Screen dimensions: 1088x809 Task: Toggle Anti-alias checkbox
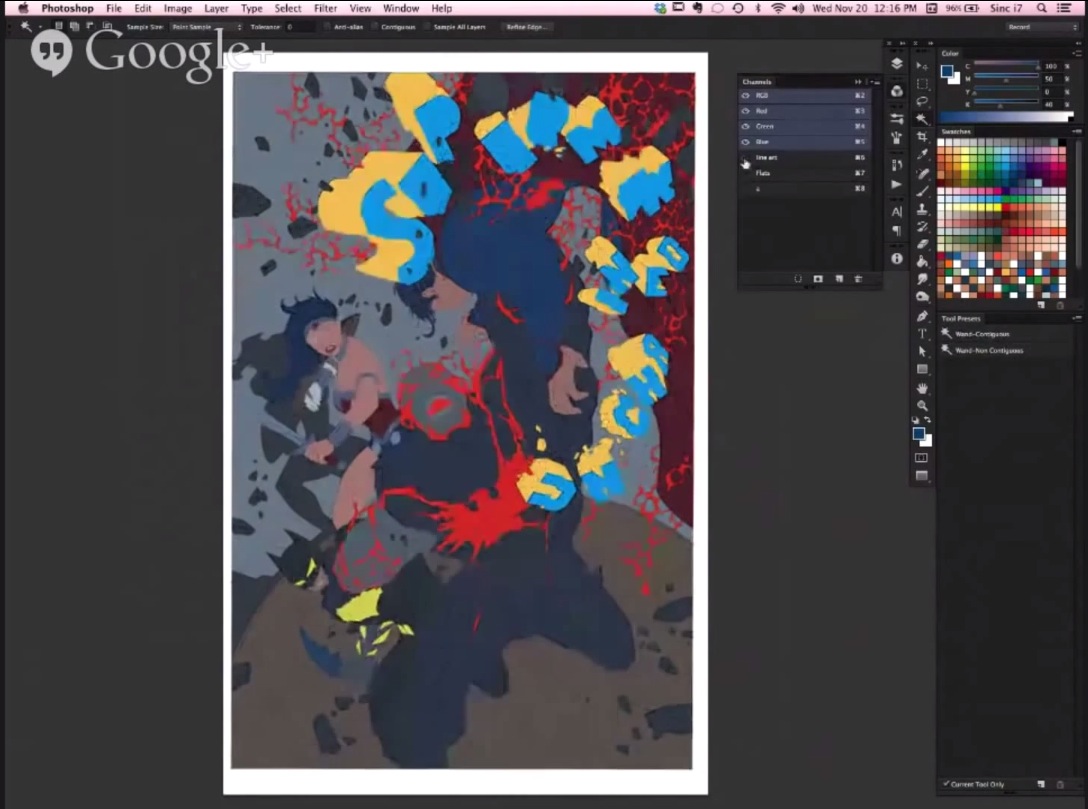click(x=328, y=27)
